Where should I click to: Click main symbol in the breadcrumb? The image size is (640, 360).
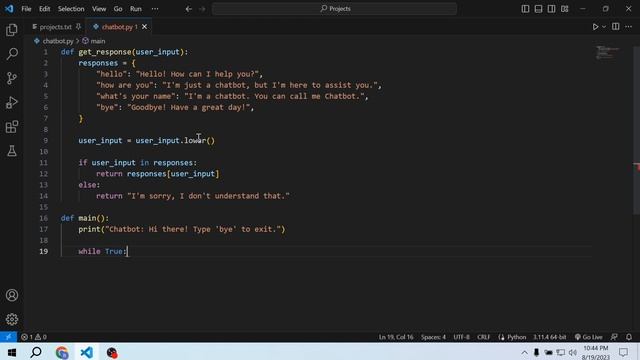[98, 41]
